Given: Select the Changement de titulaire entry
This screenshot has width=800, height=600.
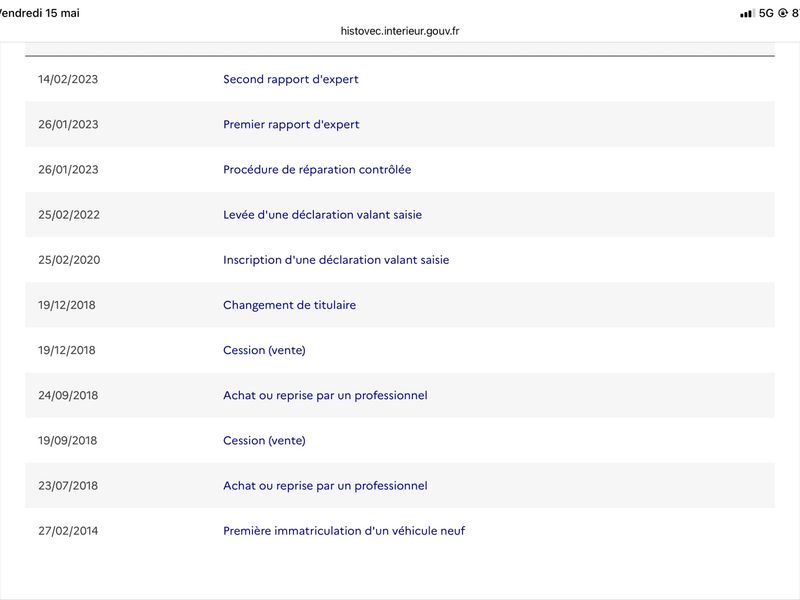Looking at the screenshot, I should [x=289, y=305].
